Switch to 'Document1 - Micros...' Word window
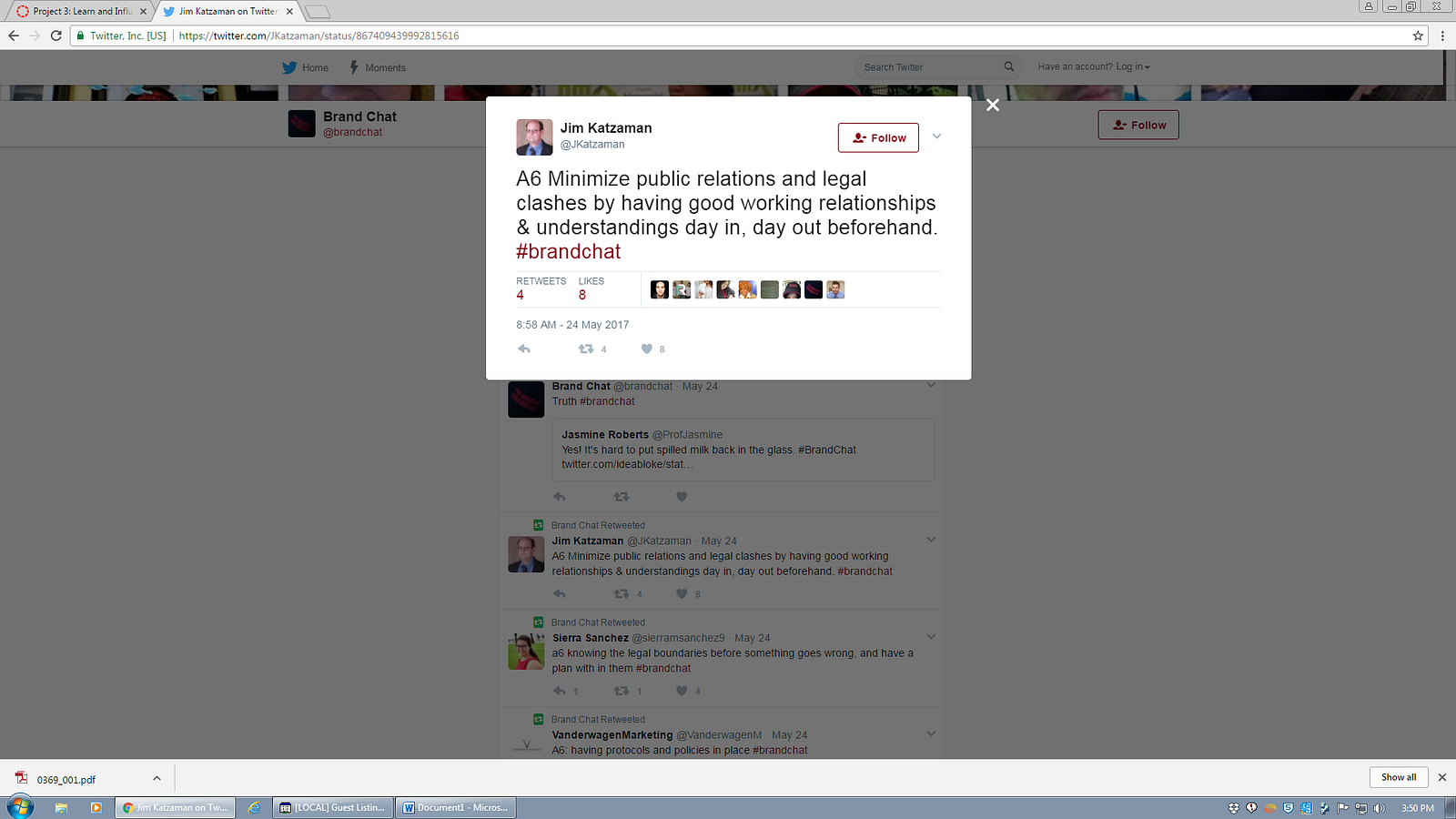Screen dimensions: 1456x819 [x=456, y=807]
